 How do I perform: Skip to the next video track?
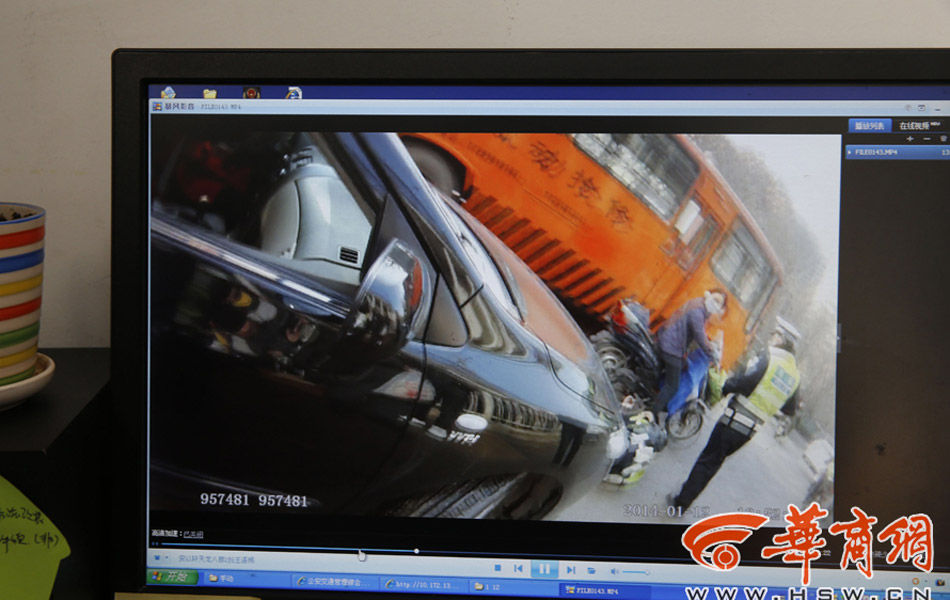click(570, 569)
